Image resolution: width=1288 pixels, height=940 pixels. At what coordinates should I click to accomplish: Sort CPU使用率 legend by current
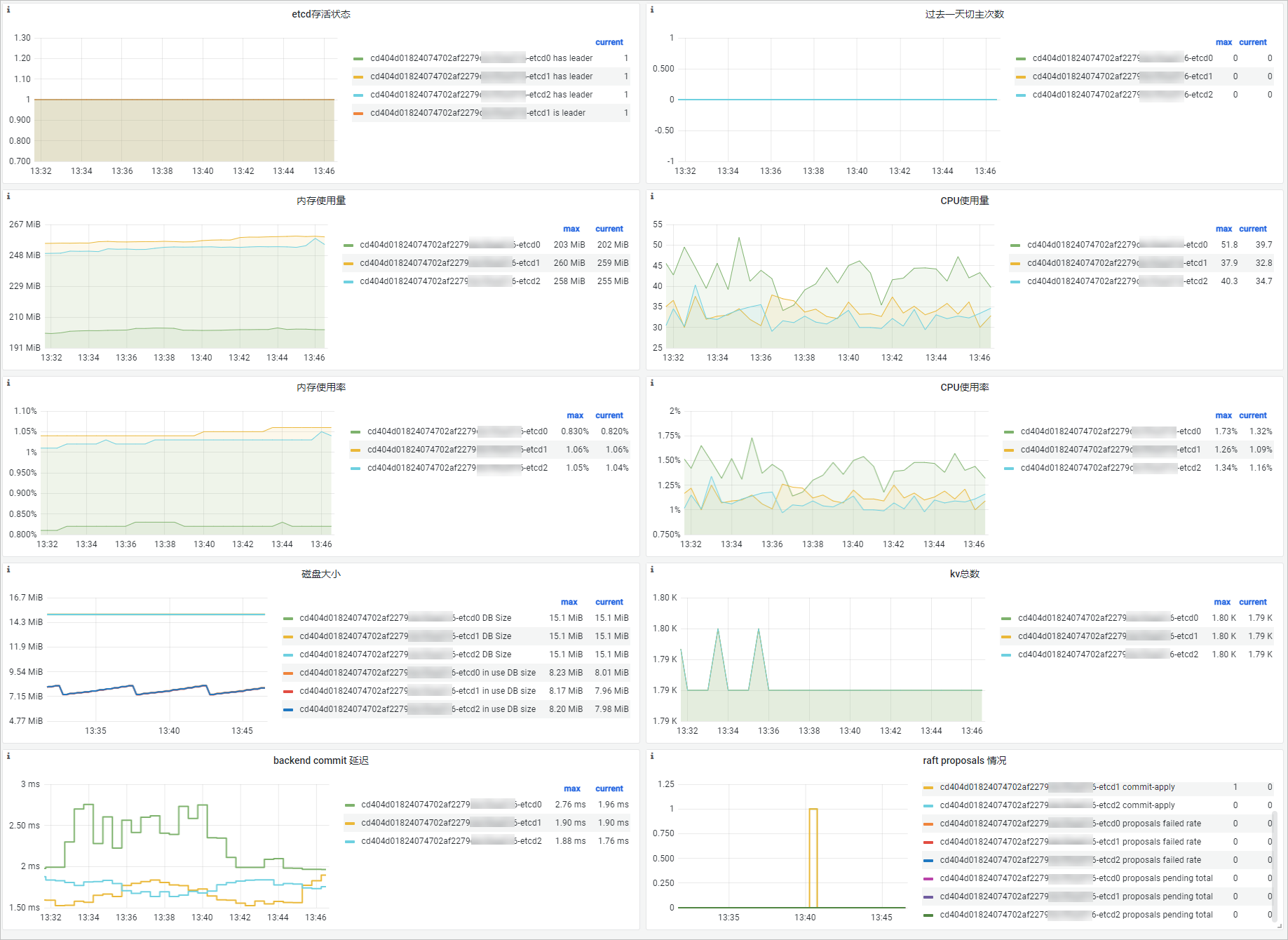click(x=1252, y=415)
